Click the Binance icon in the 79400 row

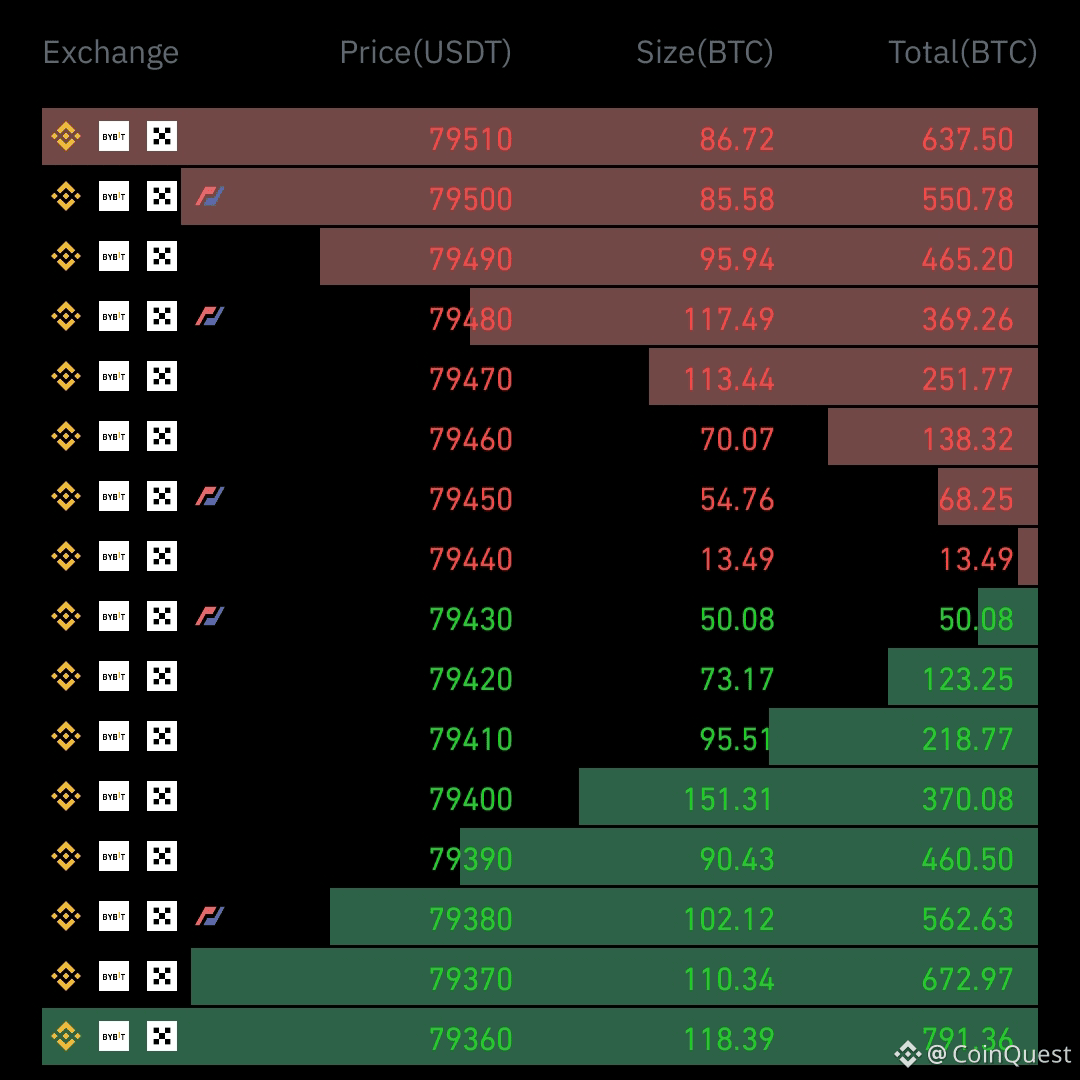click(x=66, y=796)
